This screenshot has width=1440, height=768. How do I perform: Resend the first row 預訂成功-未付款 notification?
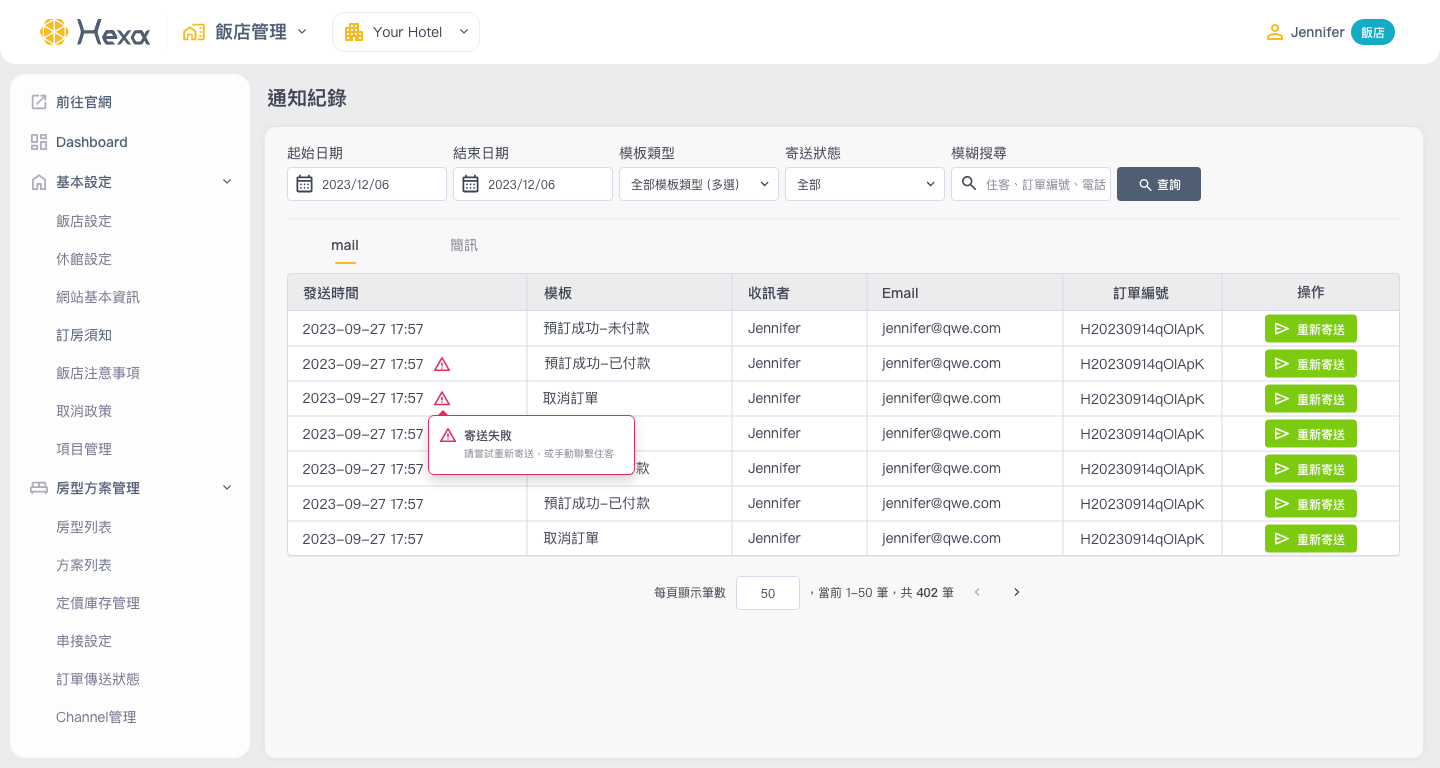(1310, 329)
